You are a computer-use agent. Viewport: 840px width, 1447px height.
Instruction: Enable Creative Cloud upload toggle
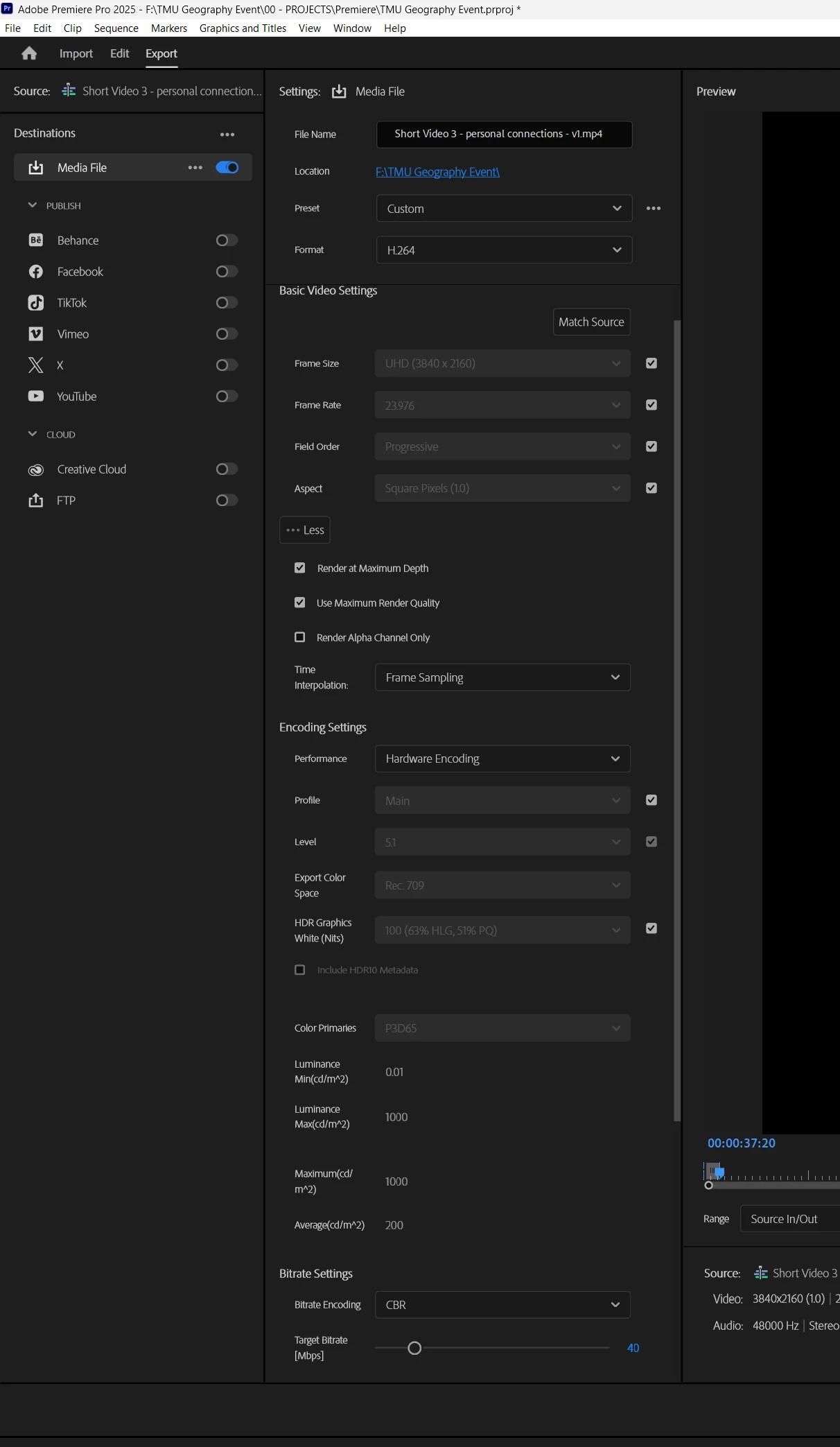coord(227,469)
